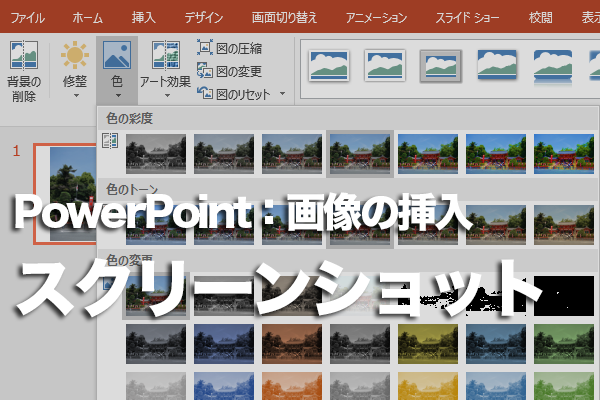Choose the highlighted 100% saturation thumbnail

(x=360, y=154)
